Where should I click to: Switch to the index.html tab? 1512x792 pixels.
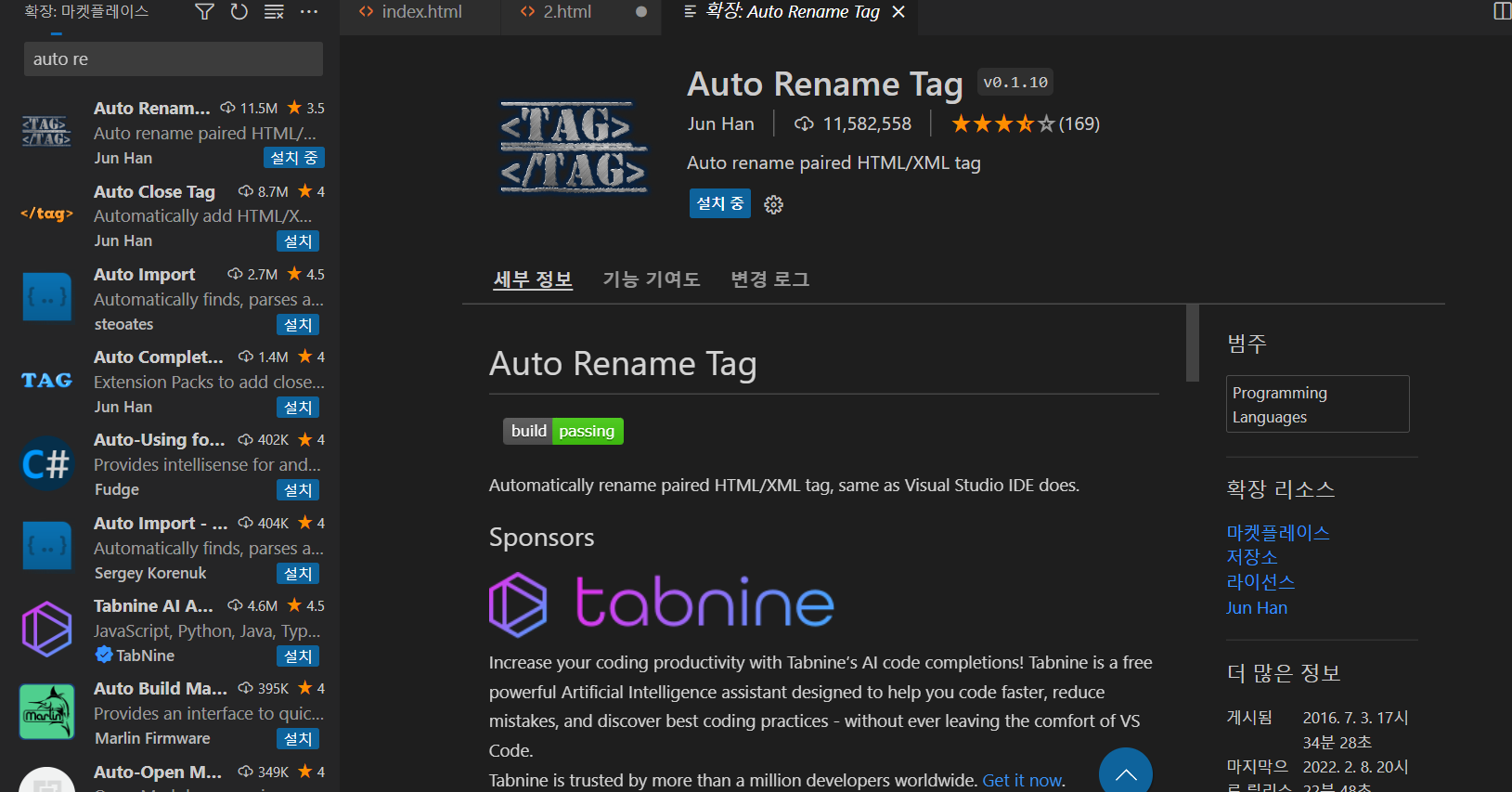(420, 12)
